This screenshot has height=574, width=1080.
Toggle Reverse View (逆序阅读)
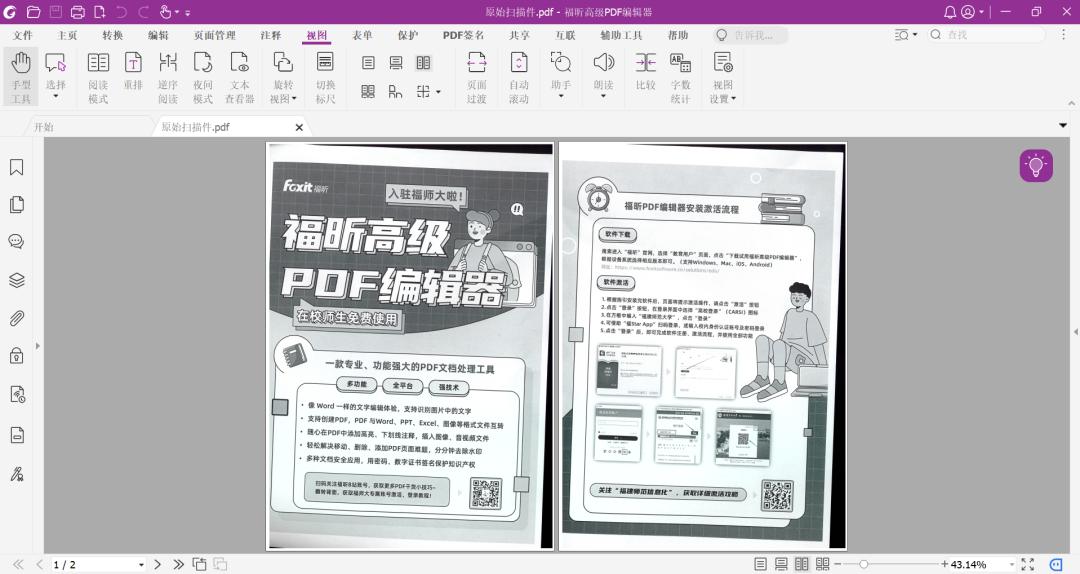[167, 76]
